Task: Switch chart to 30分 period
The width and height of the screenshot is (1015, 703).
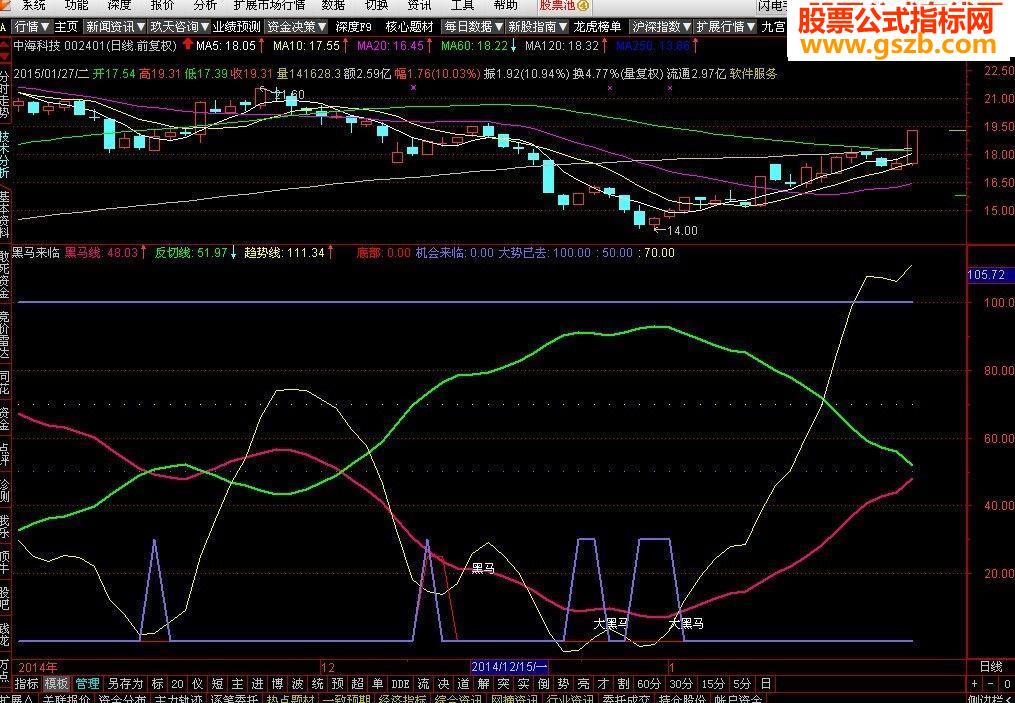Action: [680, 684]
